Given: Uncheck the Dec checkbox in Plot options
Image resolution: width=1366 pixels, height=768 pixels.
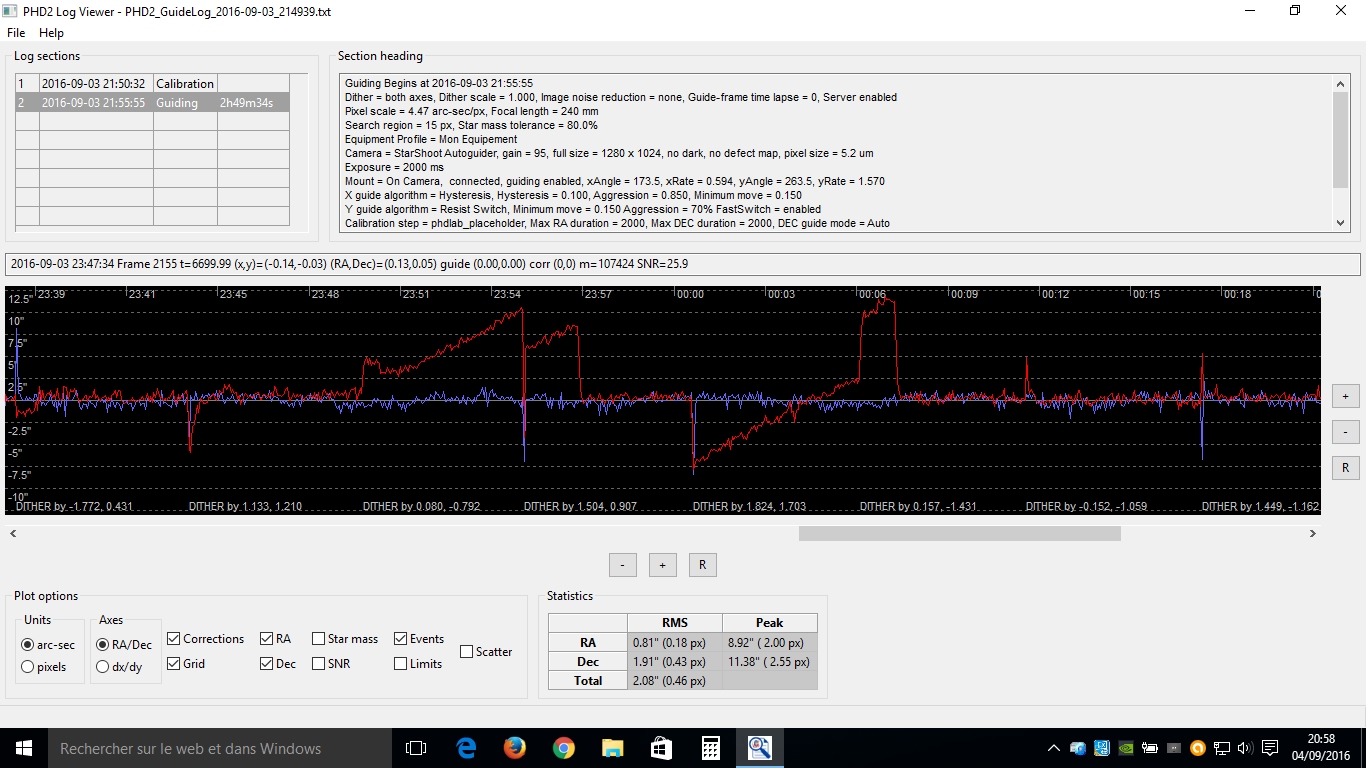Looking at the screenshot, I should [x=267, y=664].
